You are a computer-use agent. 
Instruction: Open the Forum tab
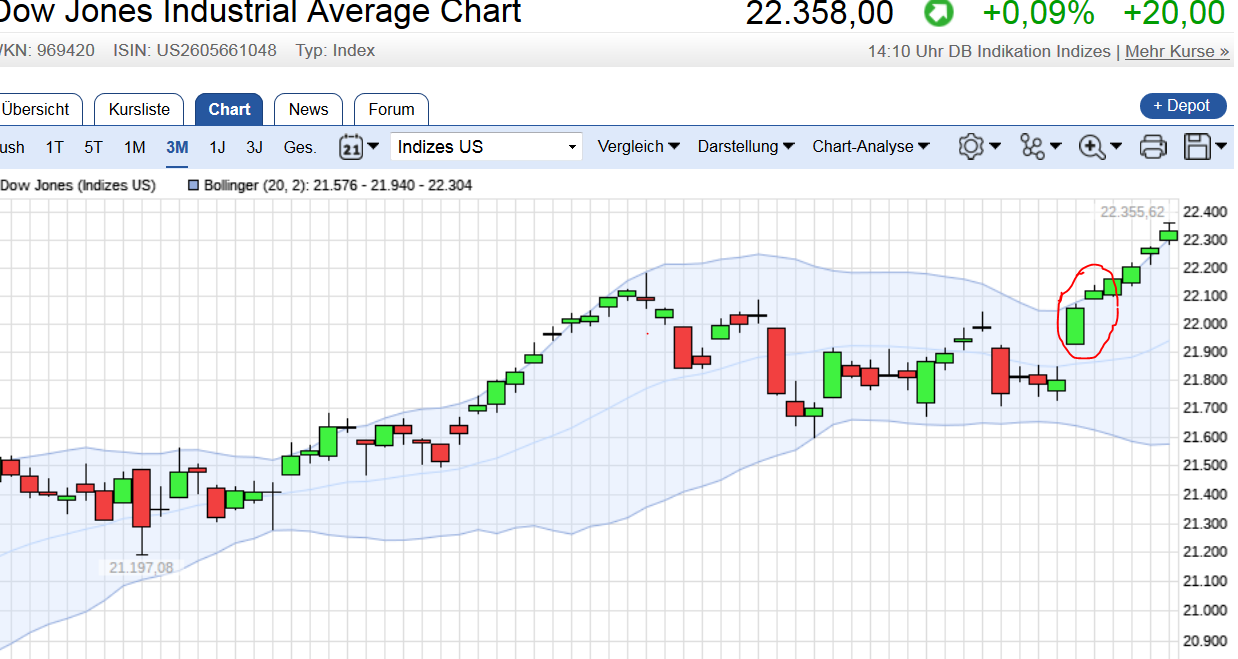(391, 110)
